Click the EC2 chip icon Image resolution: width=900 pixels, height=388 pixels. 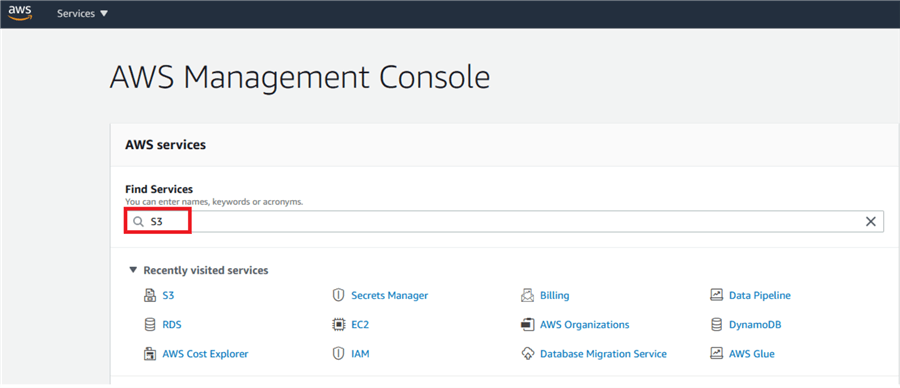338,325
